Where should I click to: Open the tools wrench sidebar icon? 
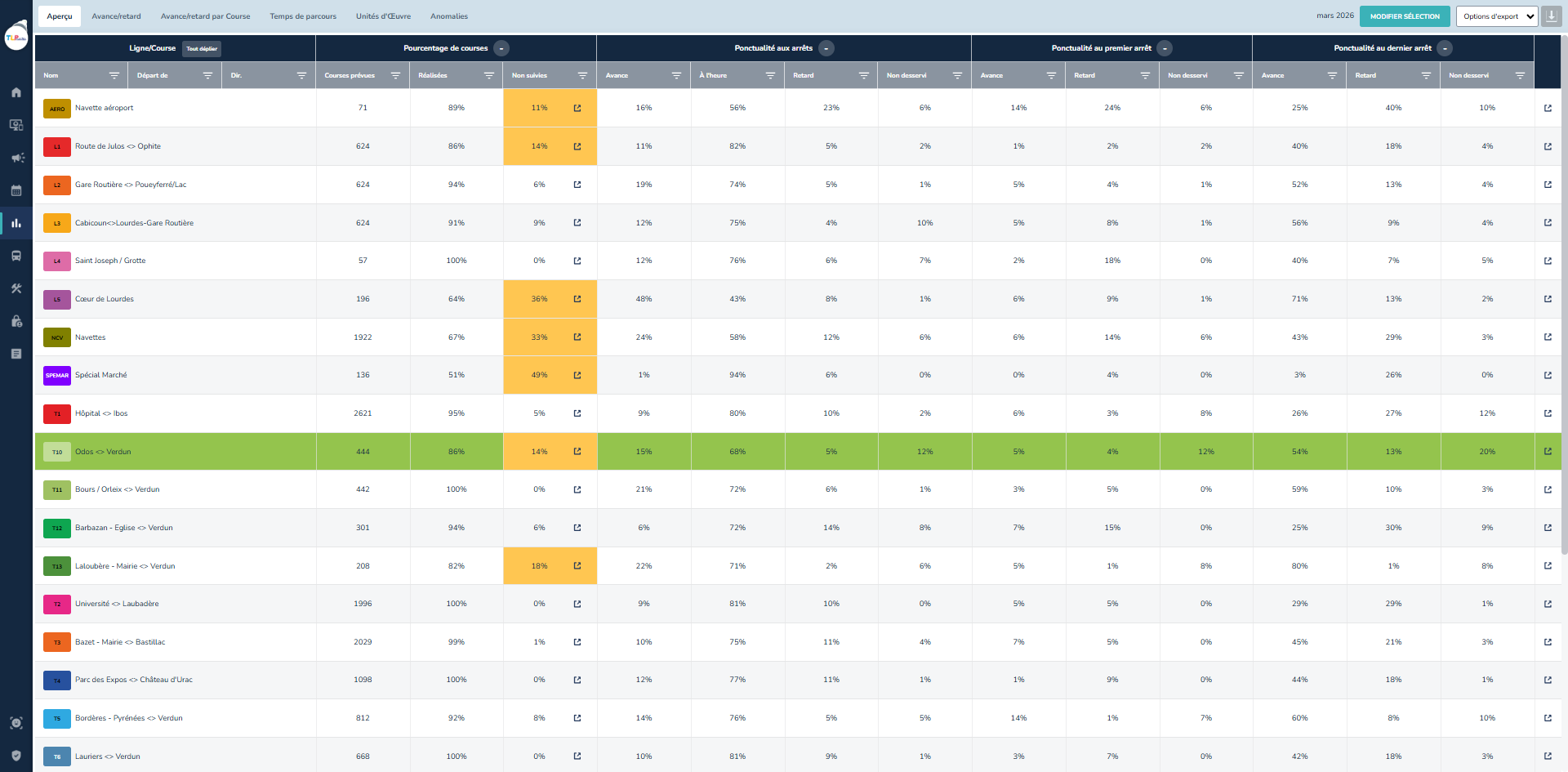coord(16,288)
